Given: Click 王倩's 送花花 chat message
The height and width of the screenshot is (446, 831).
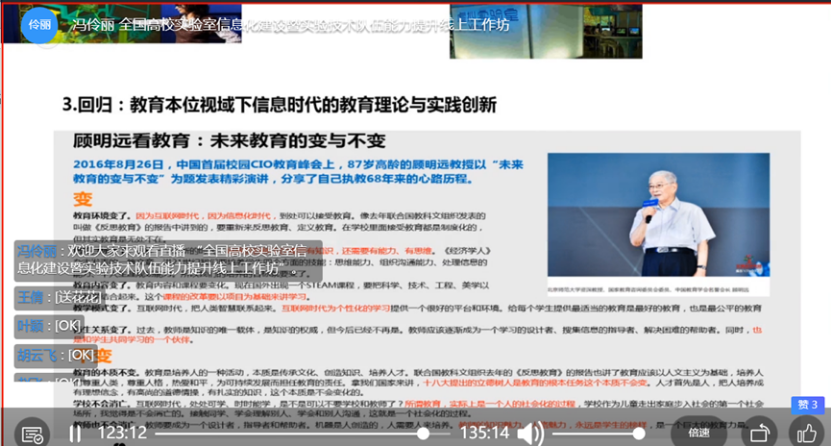Looking at the screenshot, I should tap(59, 297).
